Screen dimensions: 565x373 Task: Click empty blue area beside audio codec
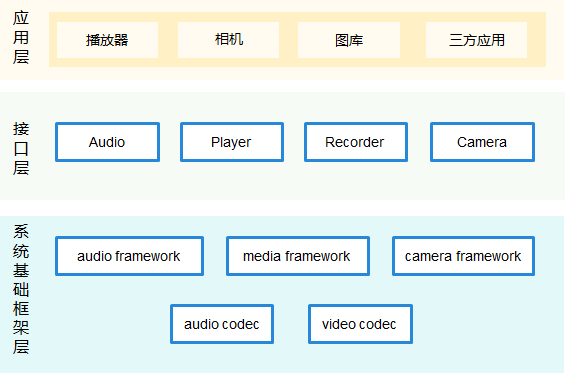[108, 324]
